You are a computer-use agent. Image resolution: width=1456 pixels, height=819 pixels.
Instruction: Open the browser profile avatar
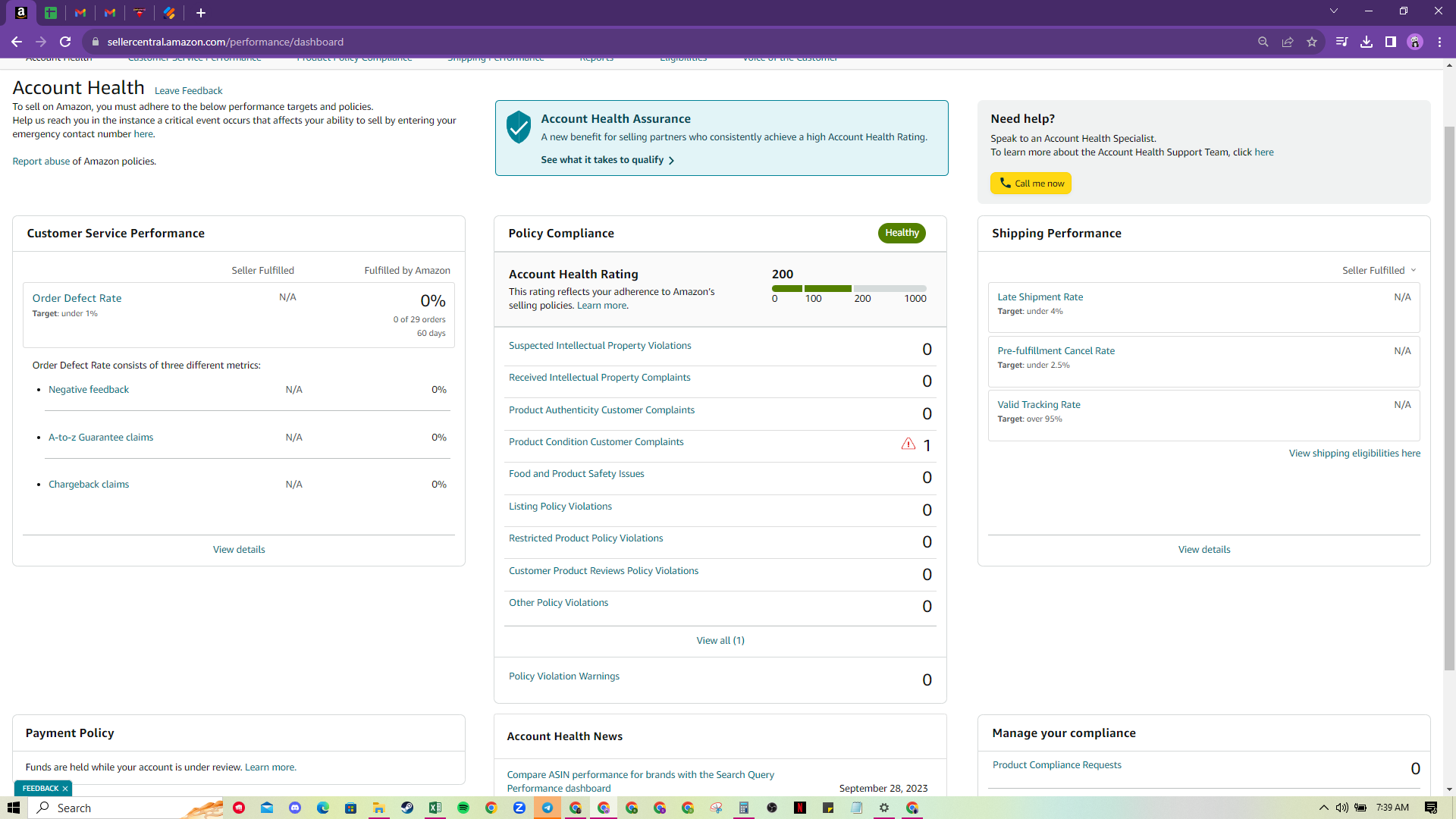coord(1415,42)
